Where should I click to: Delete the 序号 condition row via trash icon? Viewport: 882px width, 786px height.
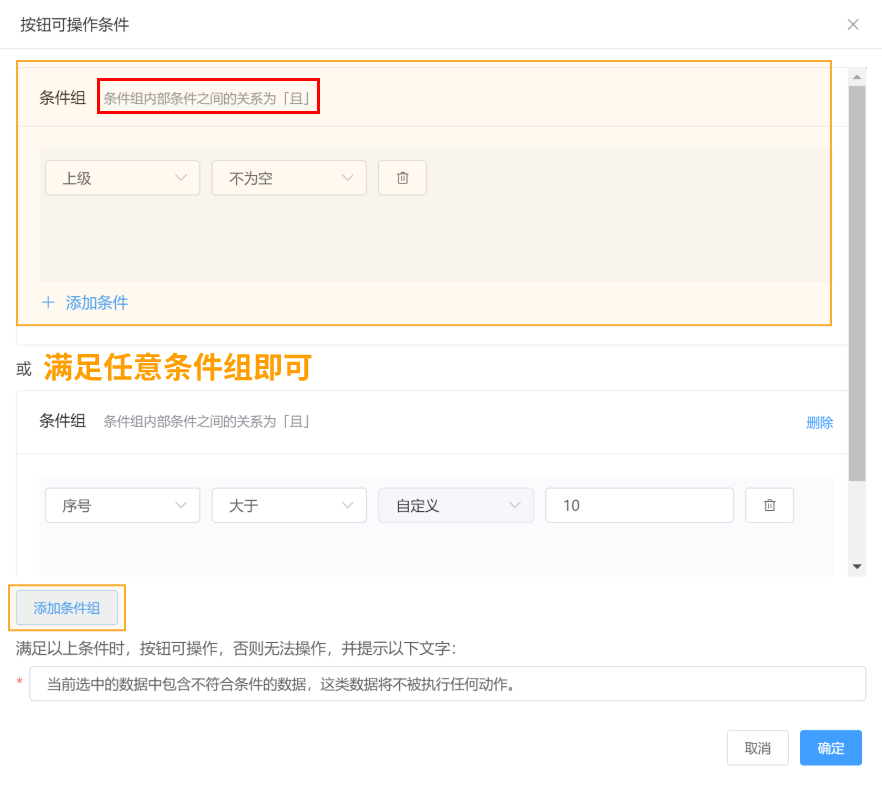point(769,505)
